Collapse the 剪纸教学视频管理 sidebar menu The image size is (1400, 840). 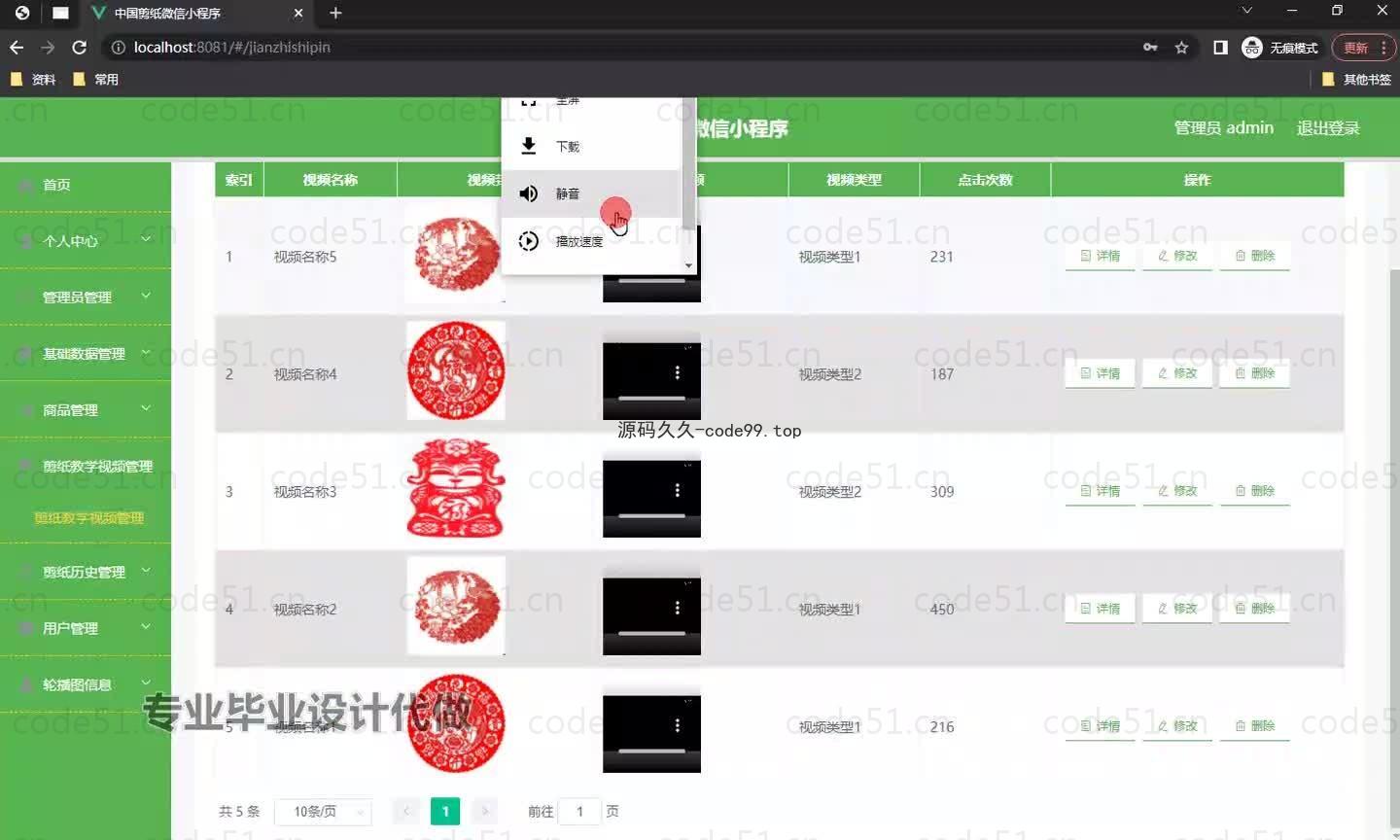[86, 466]
